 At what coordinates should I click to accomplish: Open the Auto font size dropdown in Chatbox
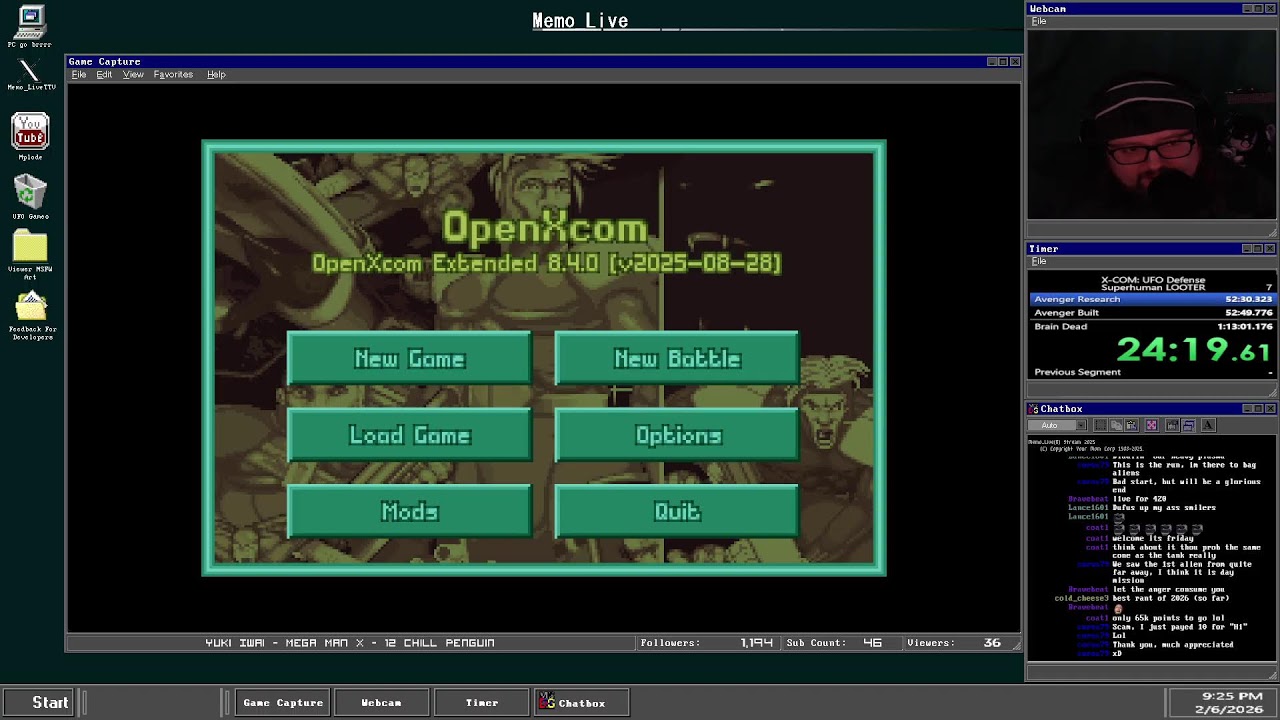click(1058, 425)
